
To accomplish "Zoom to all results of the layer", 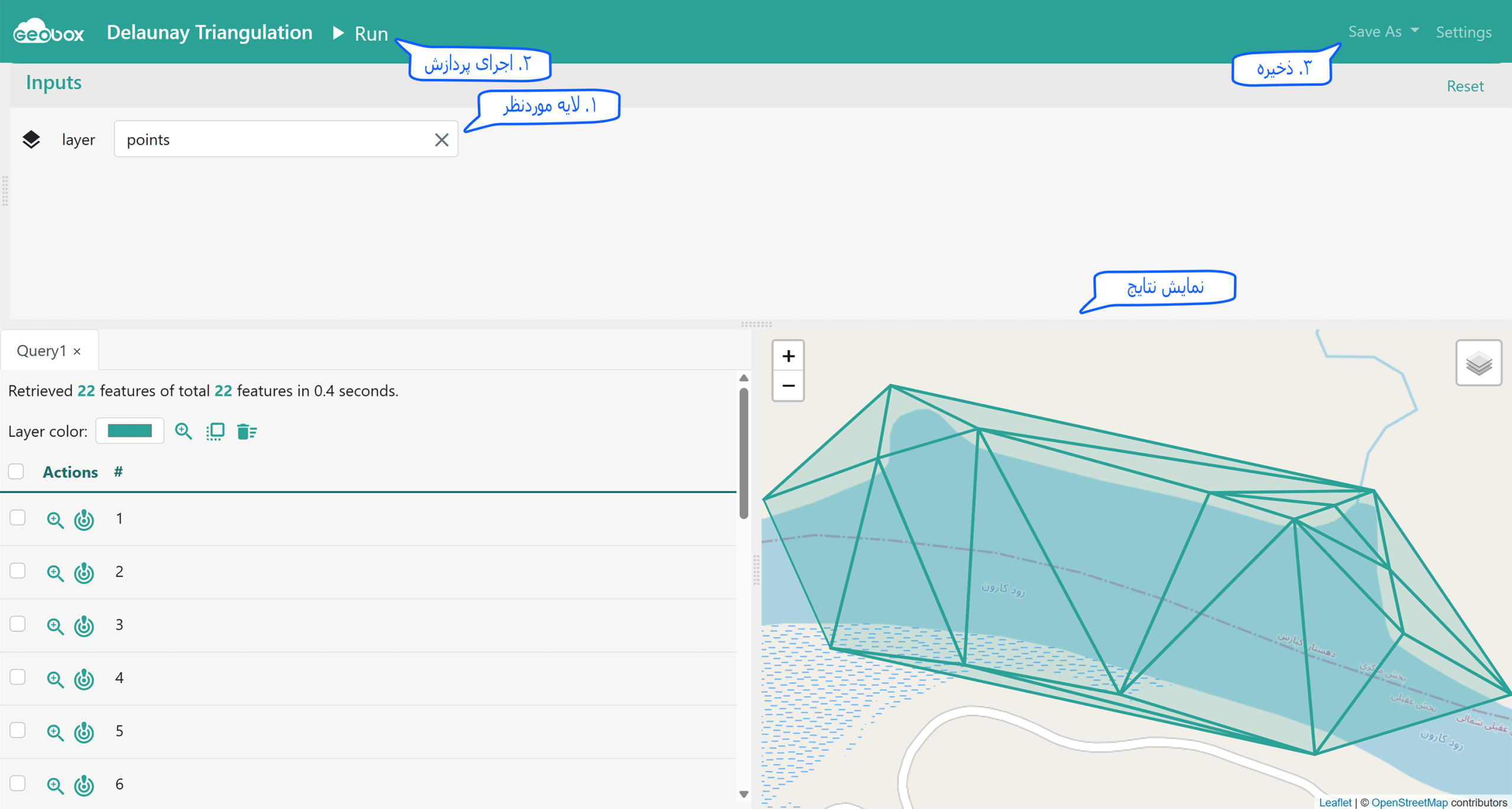I will coord(184,431).
